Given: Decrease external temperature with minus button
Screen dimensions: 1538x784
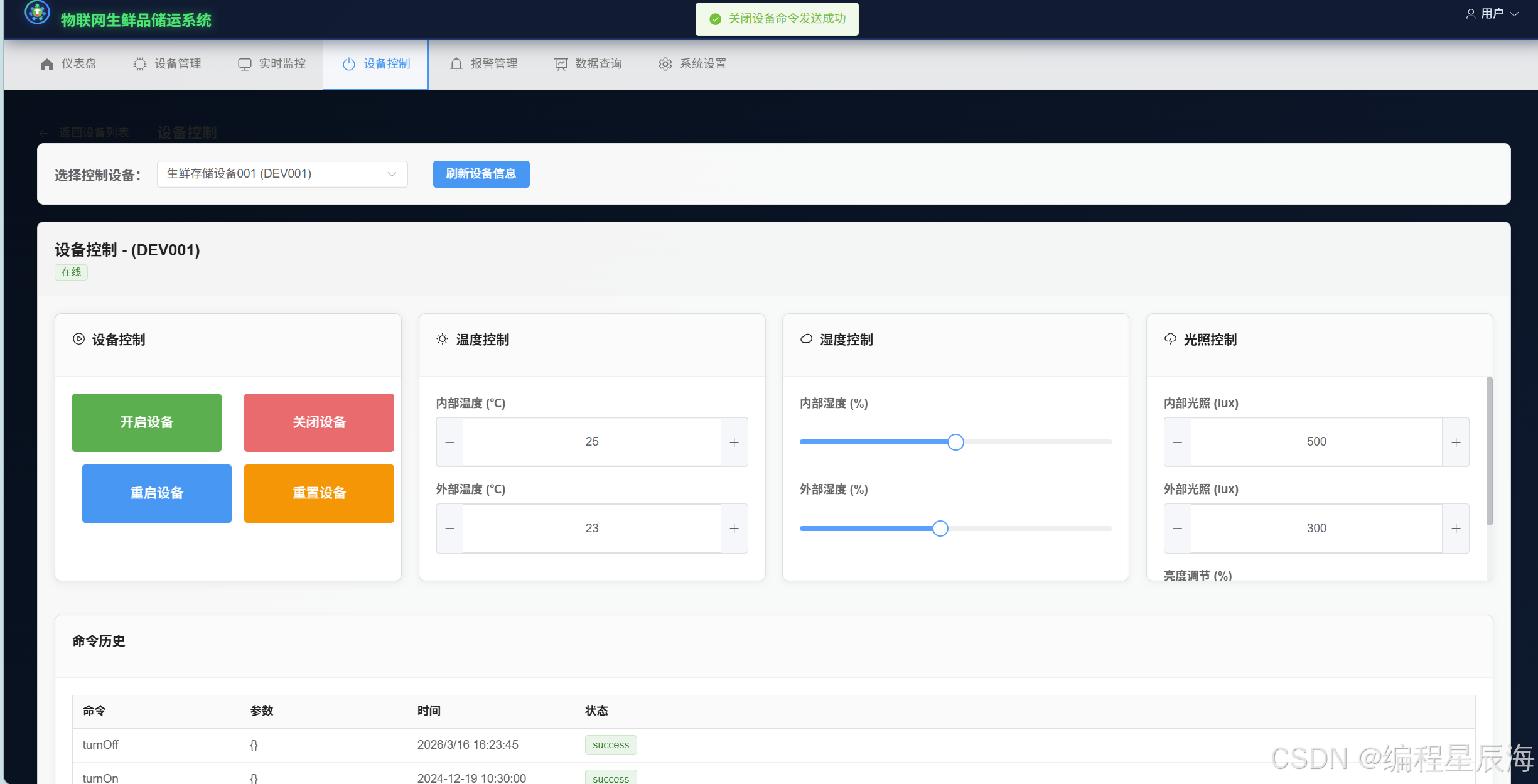Looking at the screenshot, I should (x=450, y=529).
